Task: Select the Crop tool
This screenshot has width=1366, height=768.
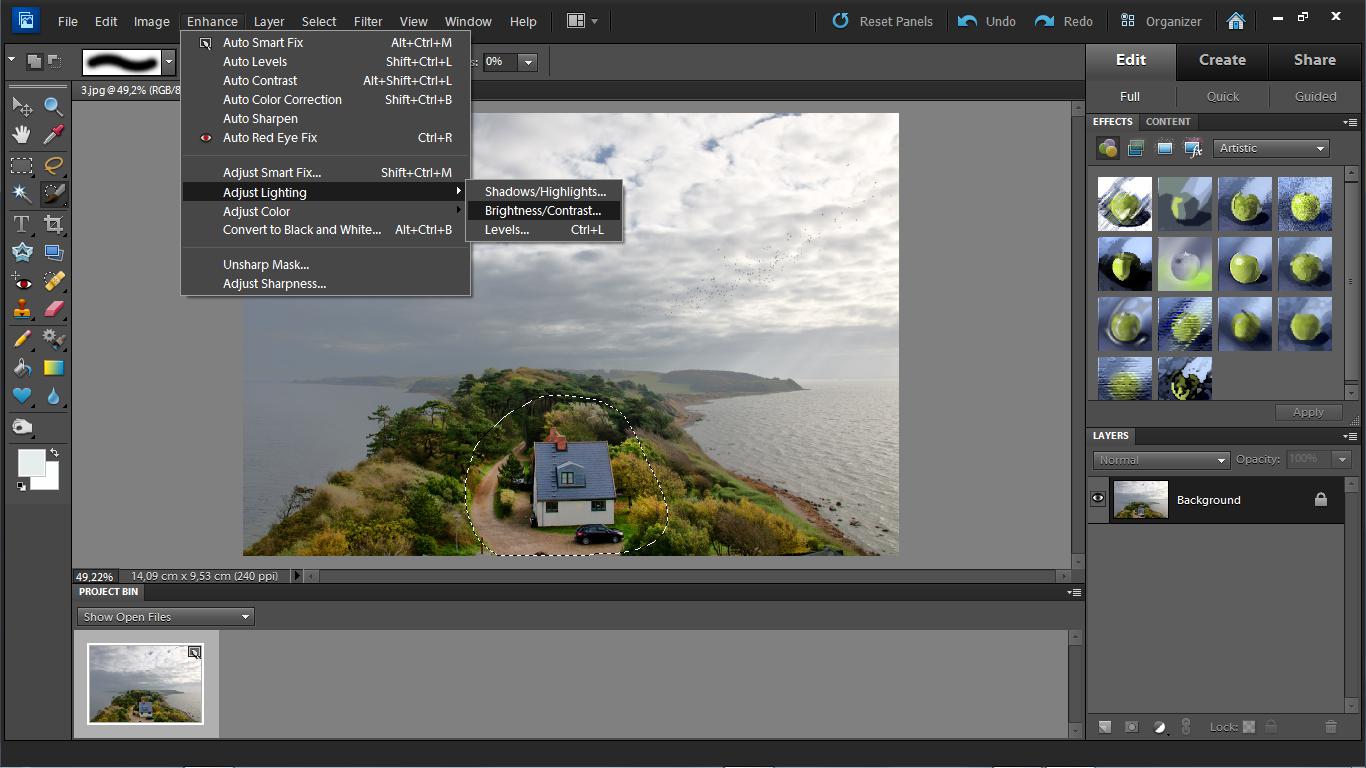Action: tap(53, 224)
